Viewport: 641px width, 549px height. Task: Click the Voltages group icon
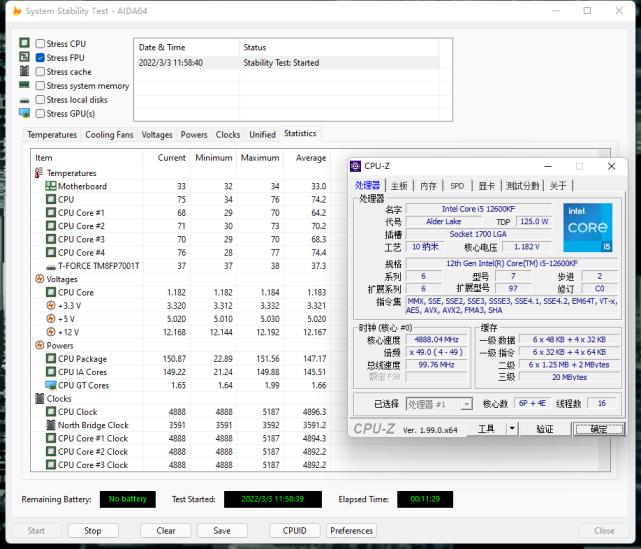[x=39, y=279]
